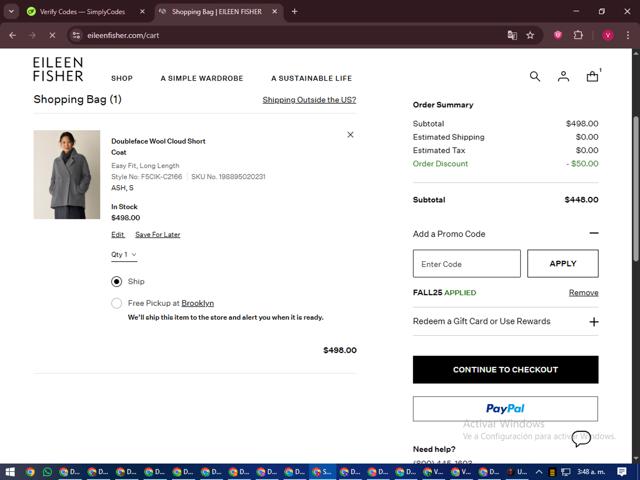Open the live chat bubble icon

point(581,438)
